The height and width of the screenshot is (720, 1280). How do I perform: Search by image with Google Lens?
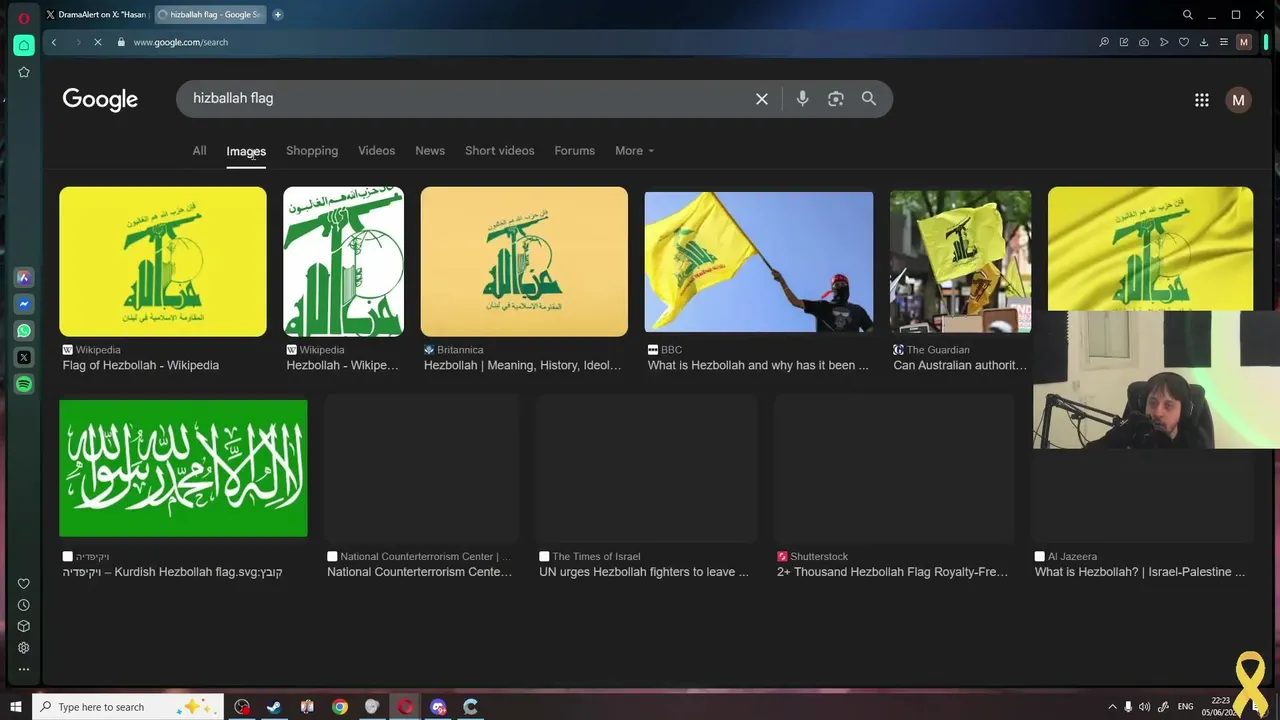tap(836, 99)
